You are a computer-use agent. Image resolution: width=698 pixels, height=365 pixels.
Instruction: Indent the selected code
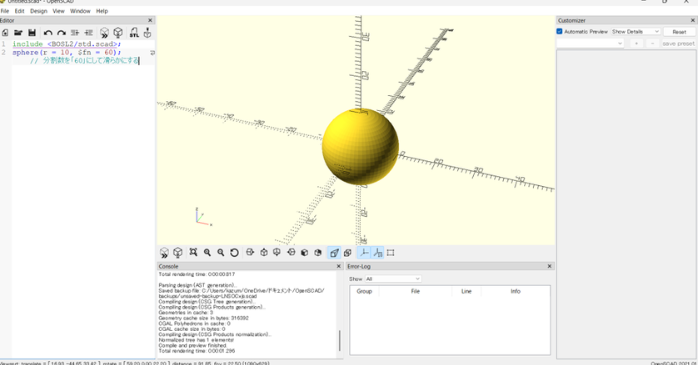click(89, 32)
